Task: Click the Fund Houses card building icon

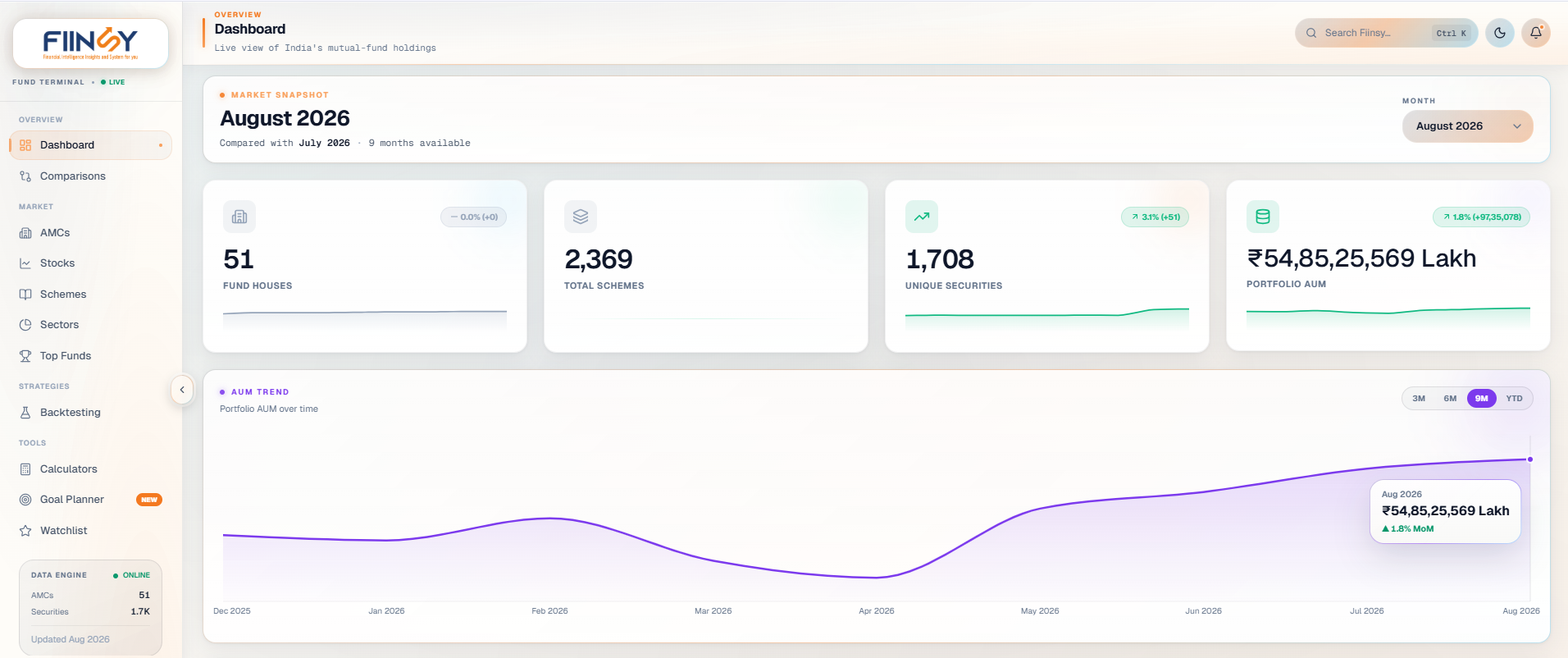Action: coord(239,217)
